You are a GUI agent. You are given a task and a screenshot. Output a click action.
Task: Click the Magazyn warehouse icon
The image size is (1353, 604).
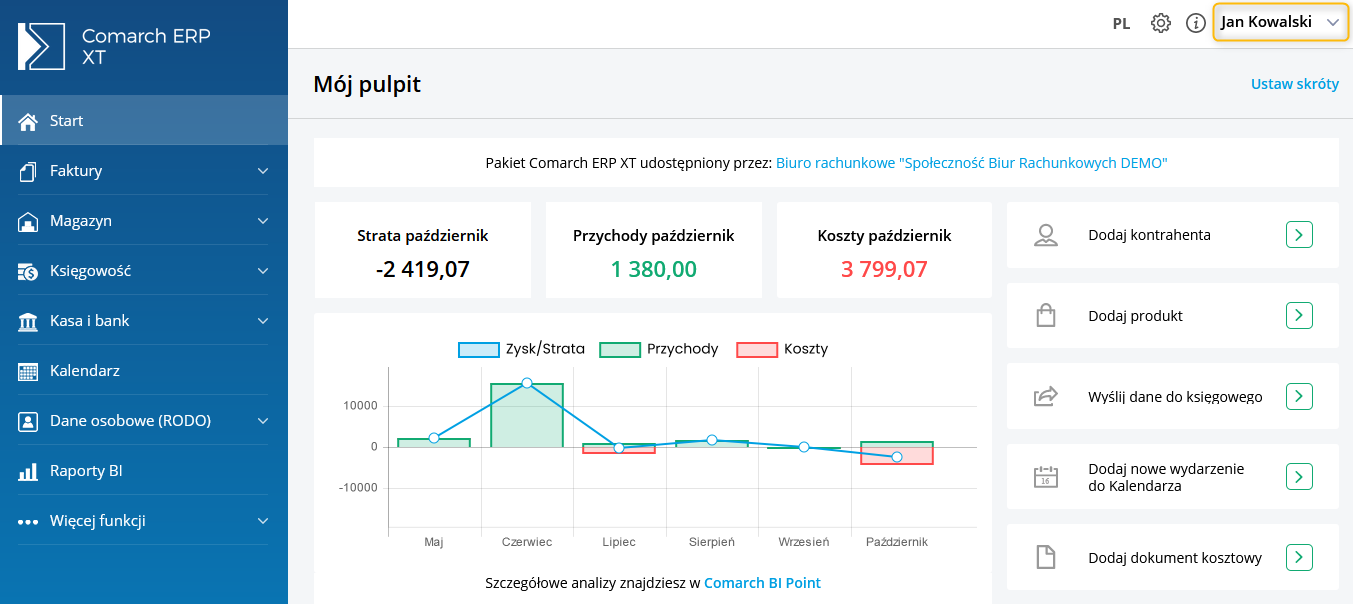[28, 221]
